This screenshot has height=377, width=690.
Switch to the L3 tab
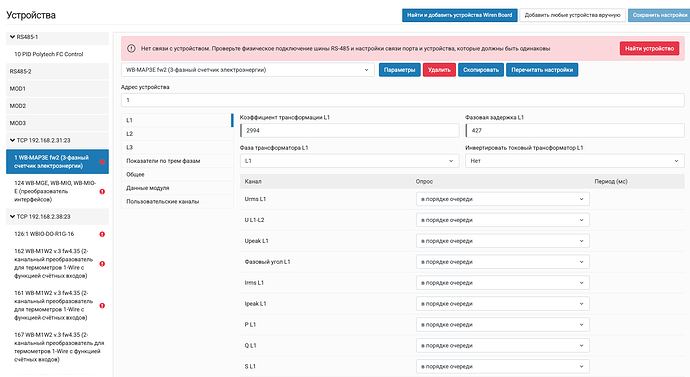point(177,147)
